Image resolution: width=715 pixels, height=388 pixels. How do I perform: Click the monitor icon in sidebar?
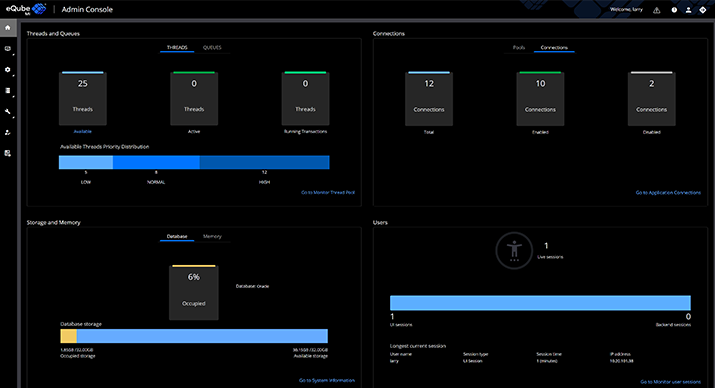[x=7, y=49]
